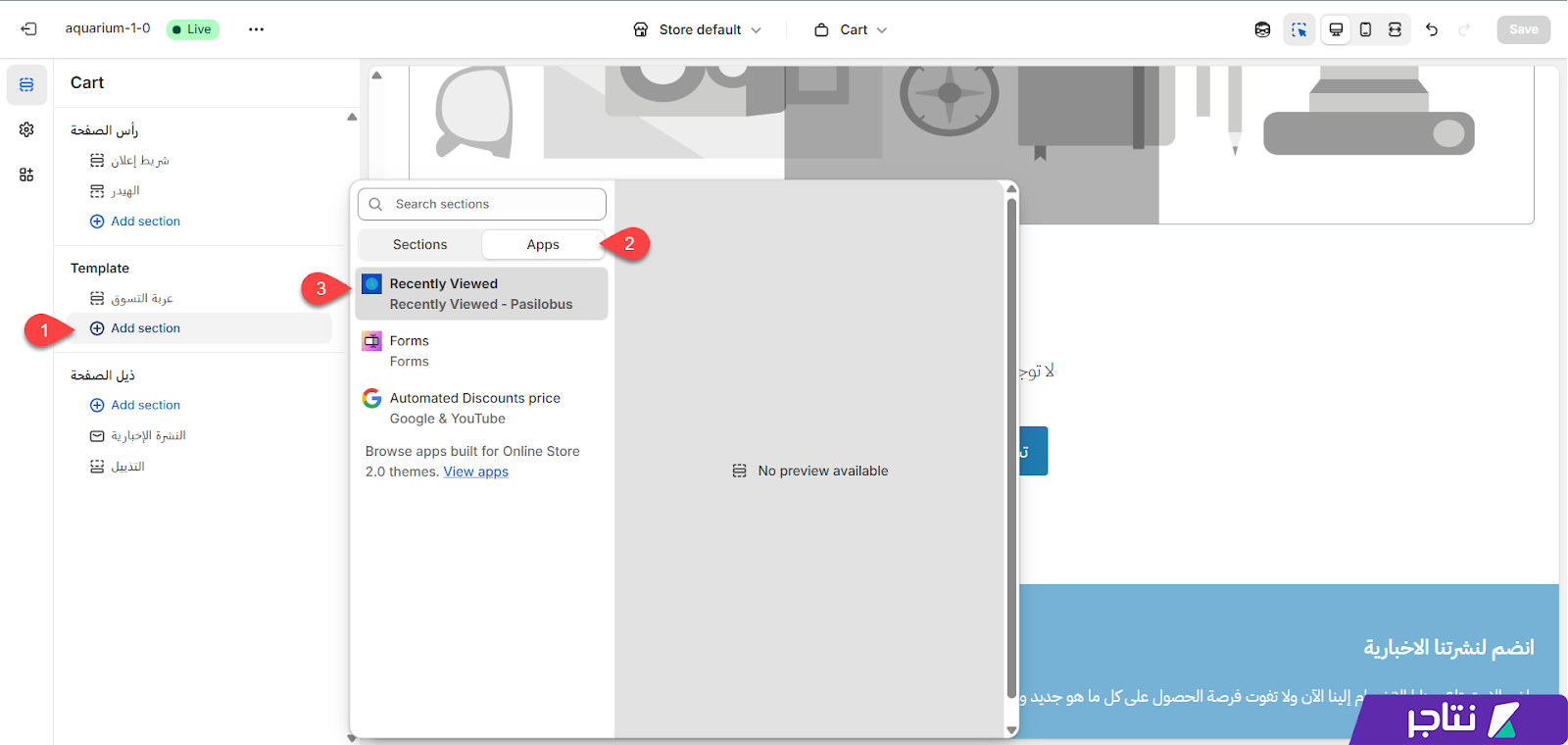
Task: Switch to the Sections tab
Action: [419, 244]
